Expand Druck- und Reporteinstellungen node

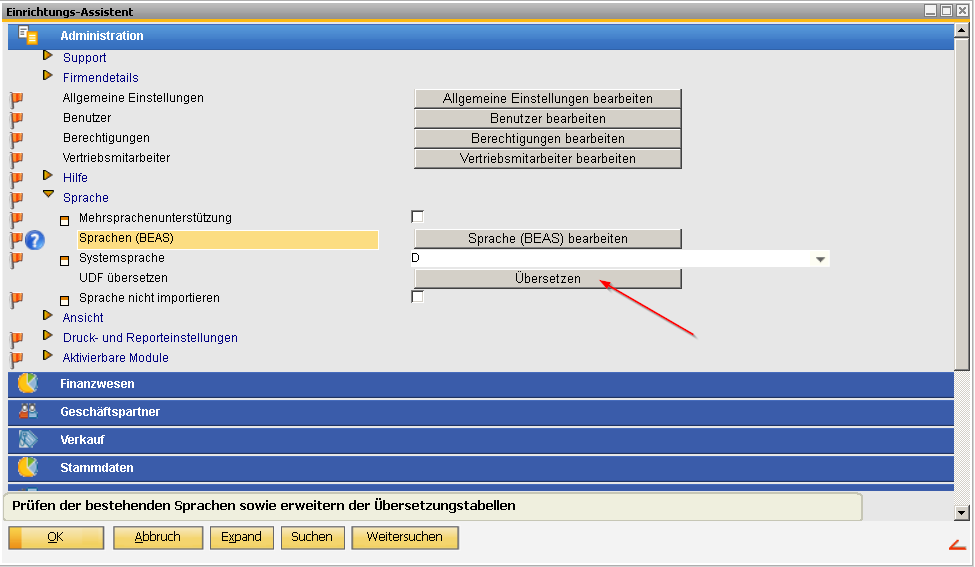[47, 336]
